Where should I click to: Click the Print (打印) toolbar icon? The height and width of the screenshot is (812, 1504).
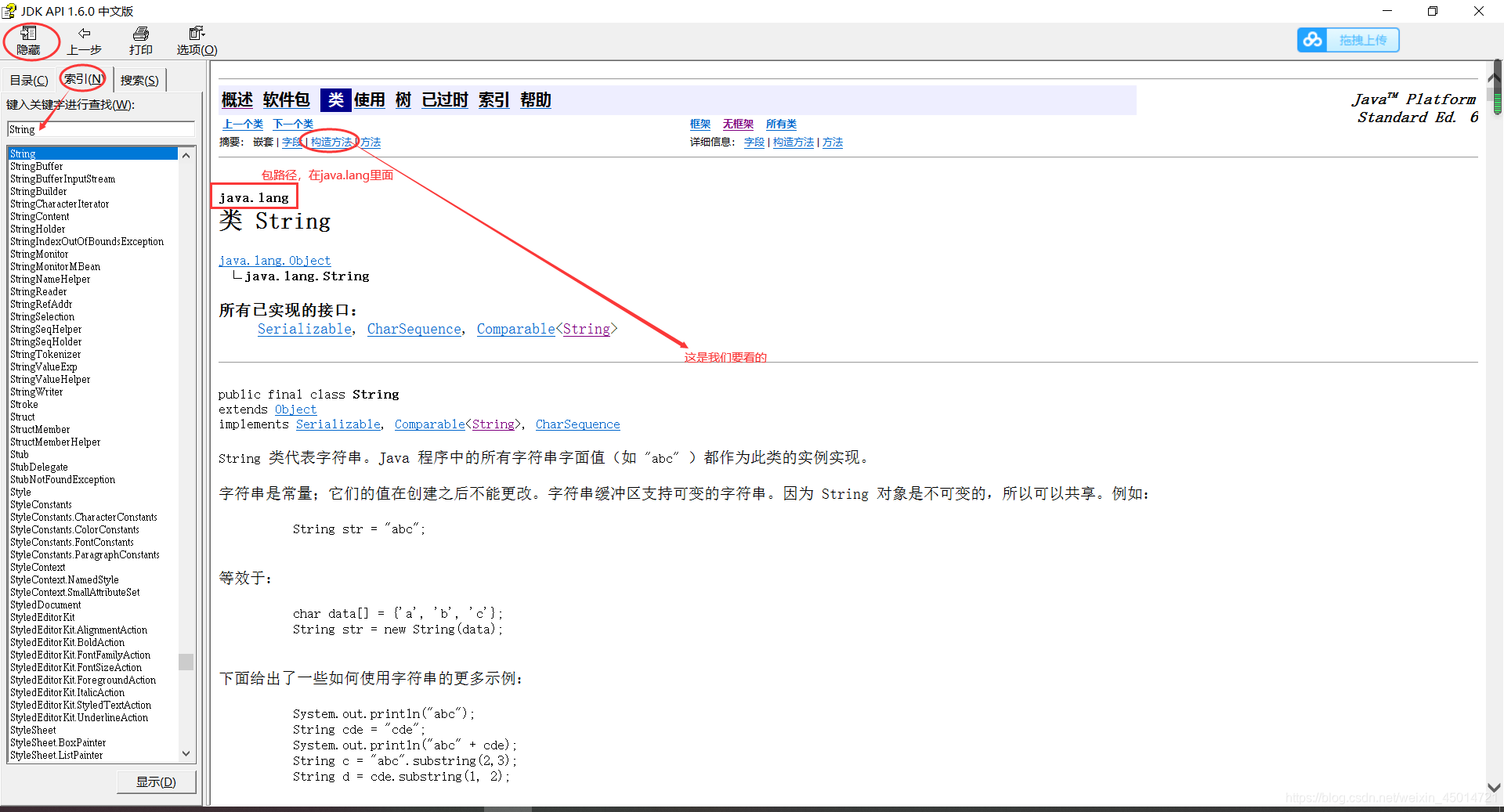141,41
